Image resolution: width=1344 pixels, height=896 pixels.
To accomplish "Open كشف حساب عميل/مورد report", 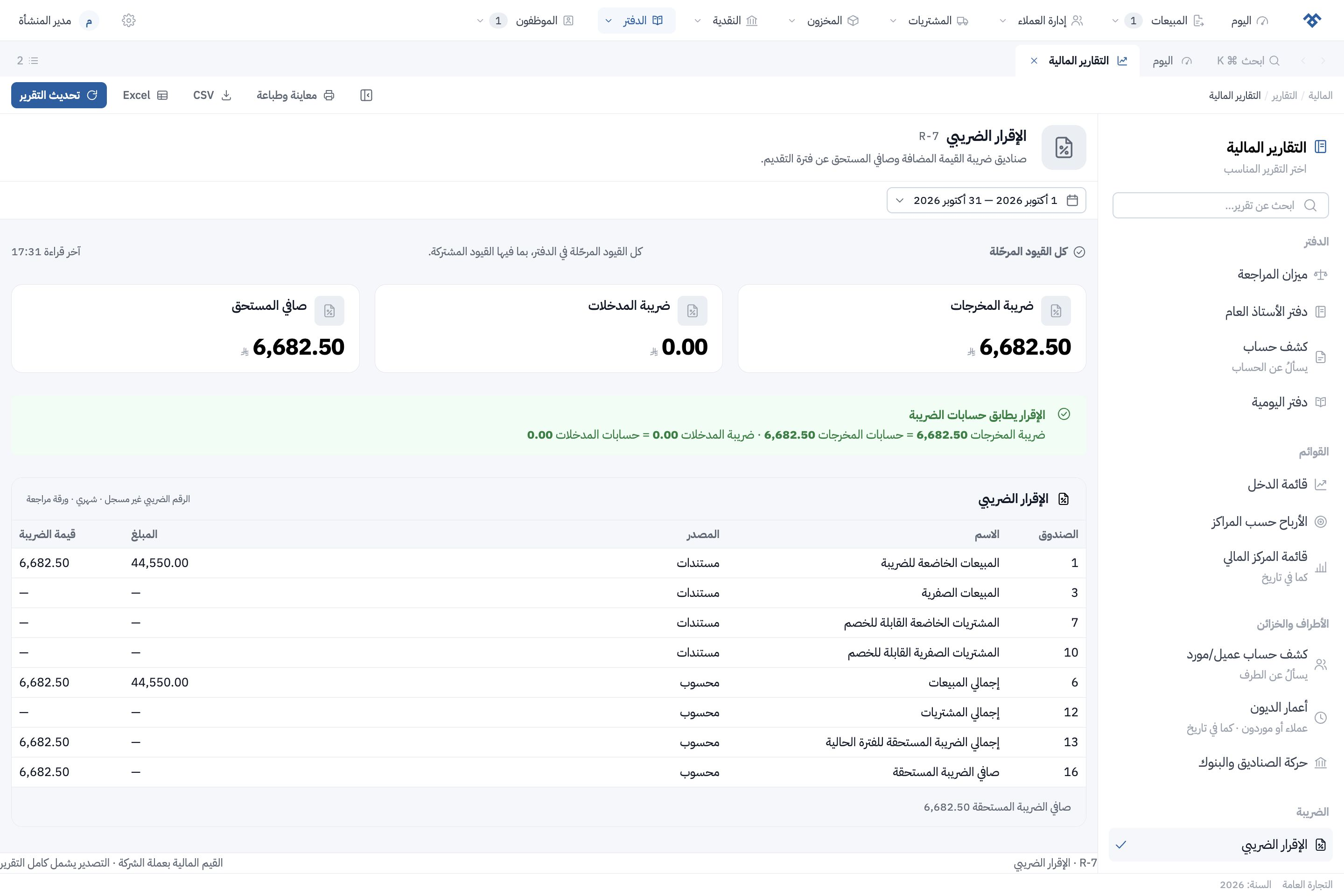I will click(1221, 664).
